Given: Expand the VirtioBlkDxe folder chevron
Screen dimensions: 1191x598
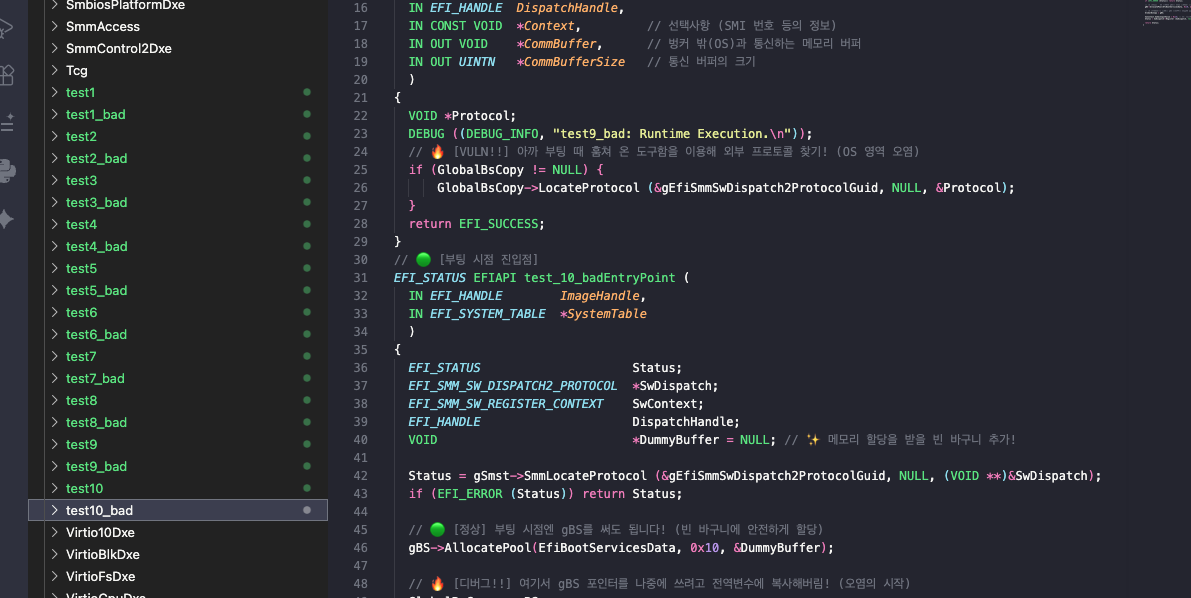Looking at the screenshot, I should (x=54, y=554).
